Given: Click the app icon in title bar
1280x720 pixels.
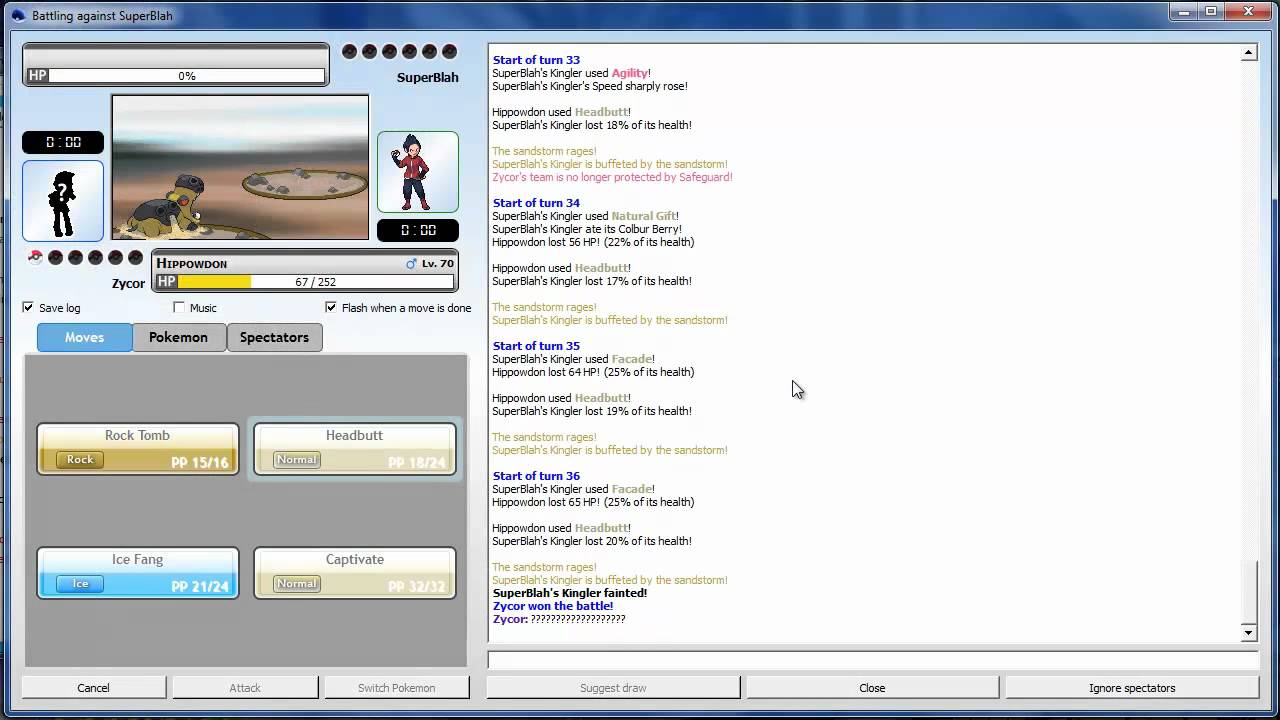Looking at the screenshot, I should tap(18, 15).
